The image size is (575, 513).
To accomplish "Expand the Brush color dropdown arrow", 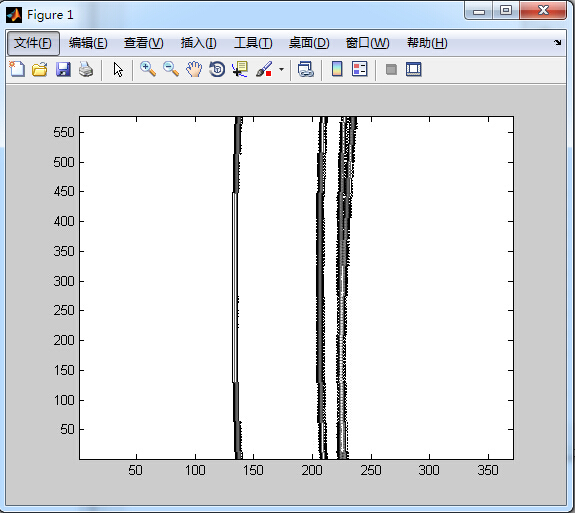I will coord(281,69).
